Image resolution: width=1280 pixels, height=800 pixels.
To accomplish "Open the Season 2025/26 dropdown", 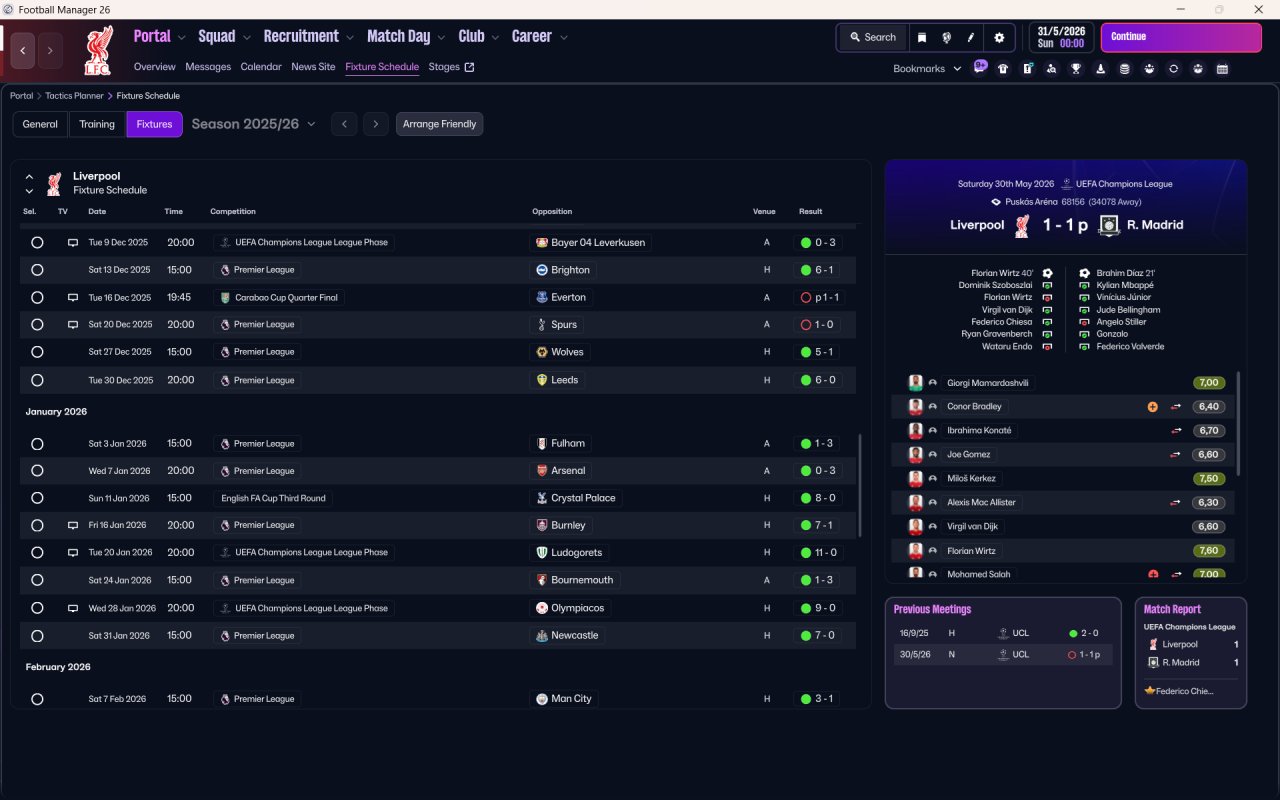I will 253,124.
